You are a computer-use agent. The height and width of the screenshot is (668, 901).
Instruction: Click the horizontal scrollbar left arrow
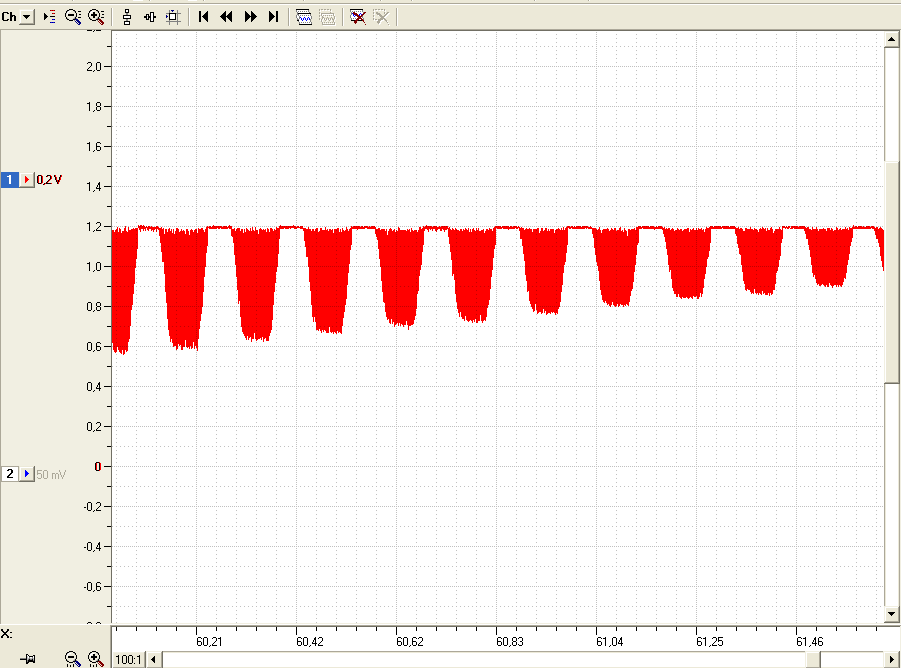coord(153,659)
